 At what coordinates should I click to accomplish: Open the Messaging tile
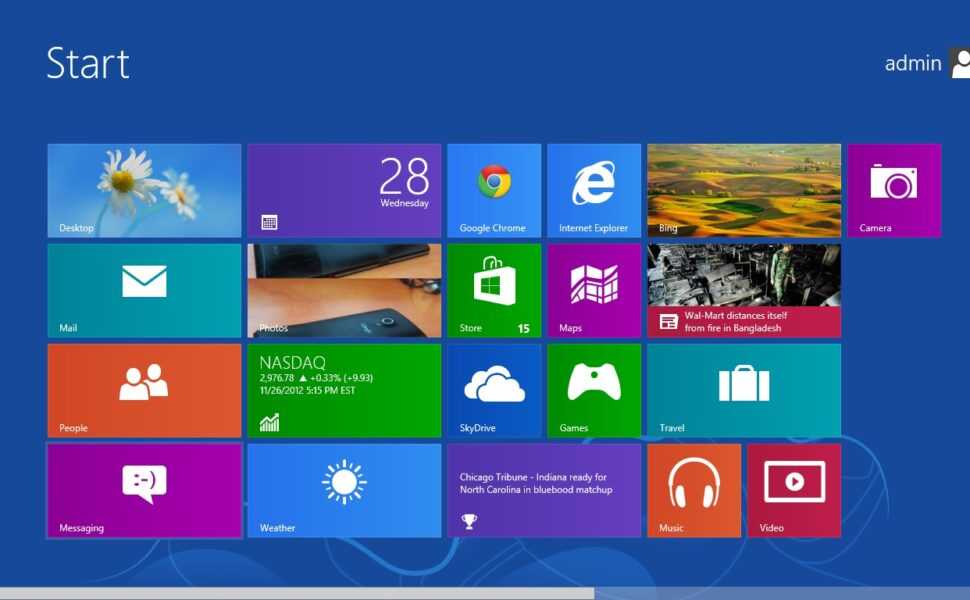coord(144,491)
